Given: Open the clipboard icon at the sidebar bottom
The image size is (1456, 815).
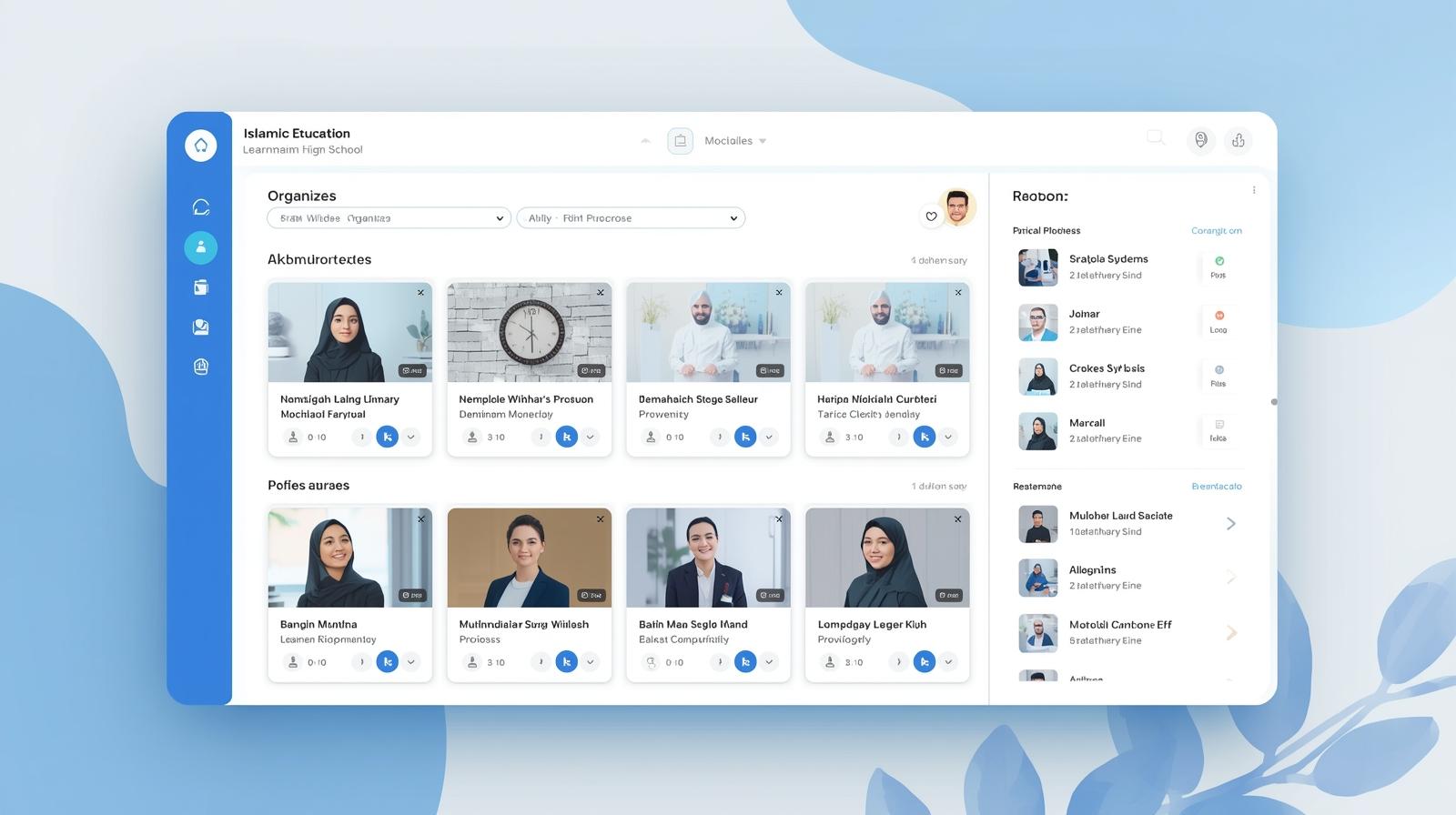Looking at the screenshot, I should [x=201, y=367].
